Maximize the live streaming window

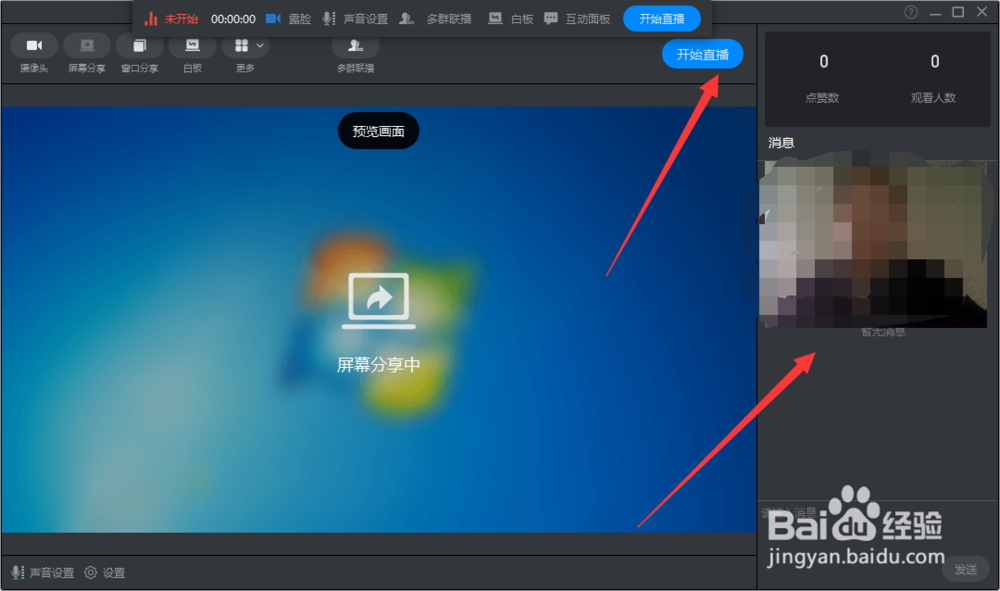coord(958,12)
